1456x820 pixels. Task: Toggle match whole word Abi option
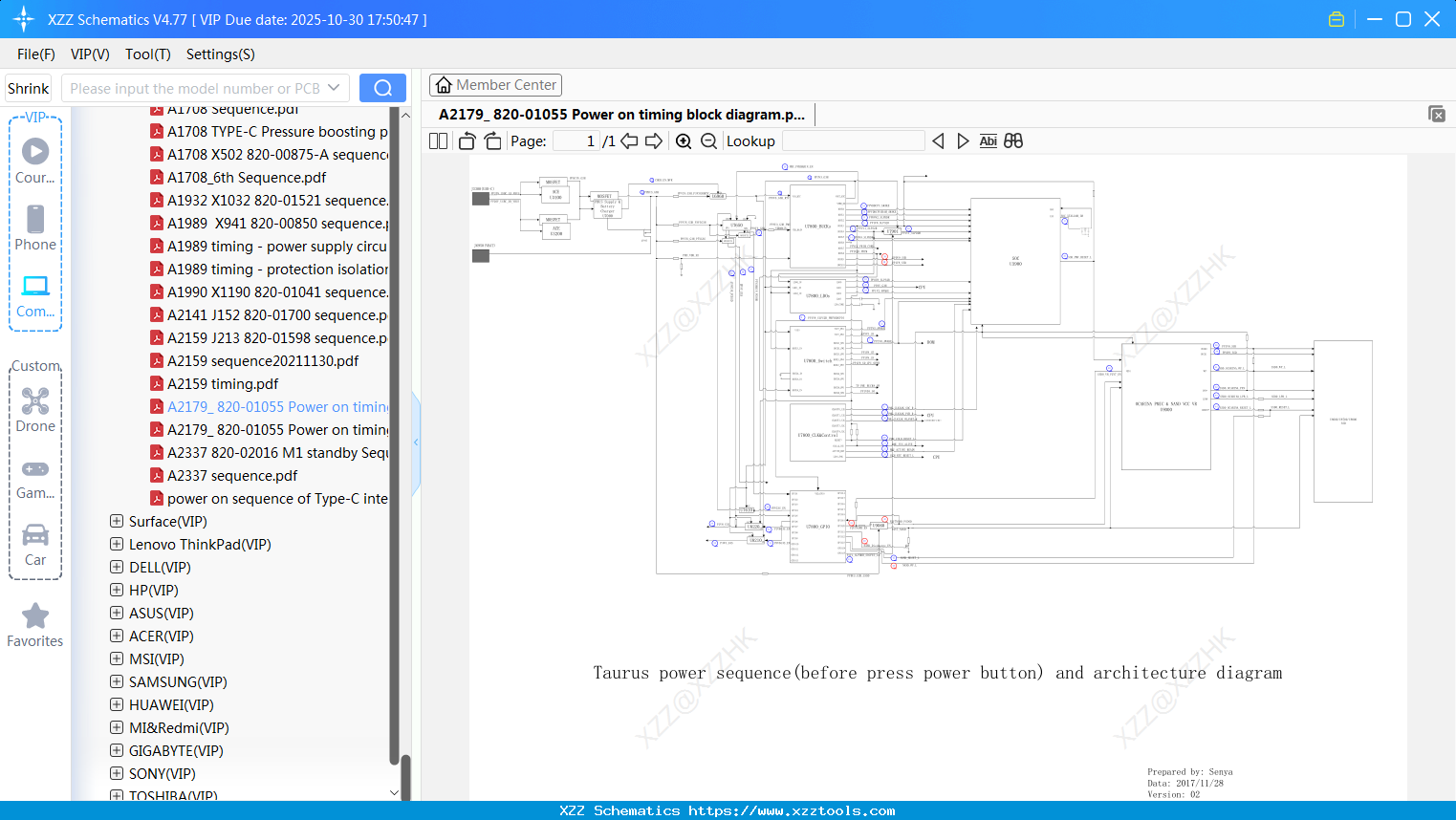988,141
